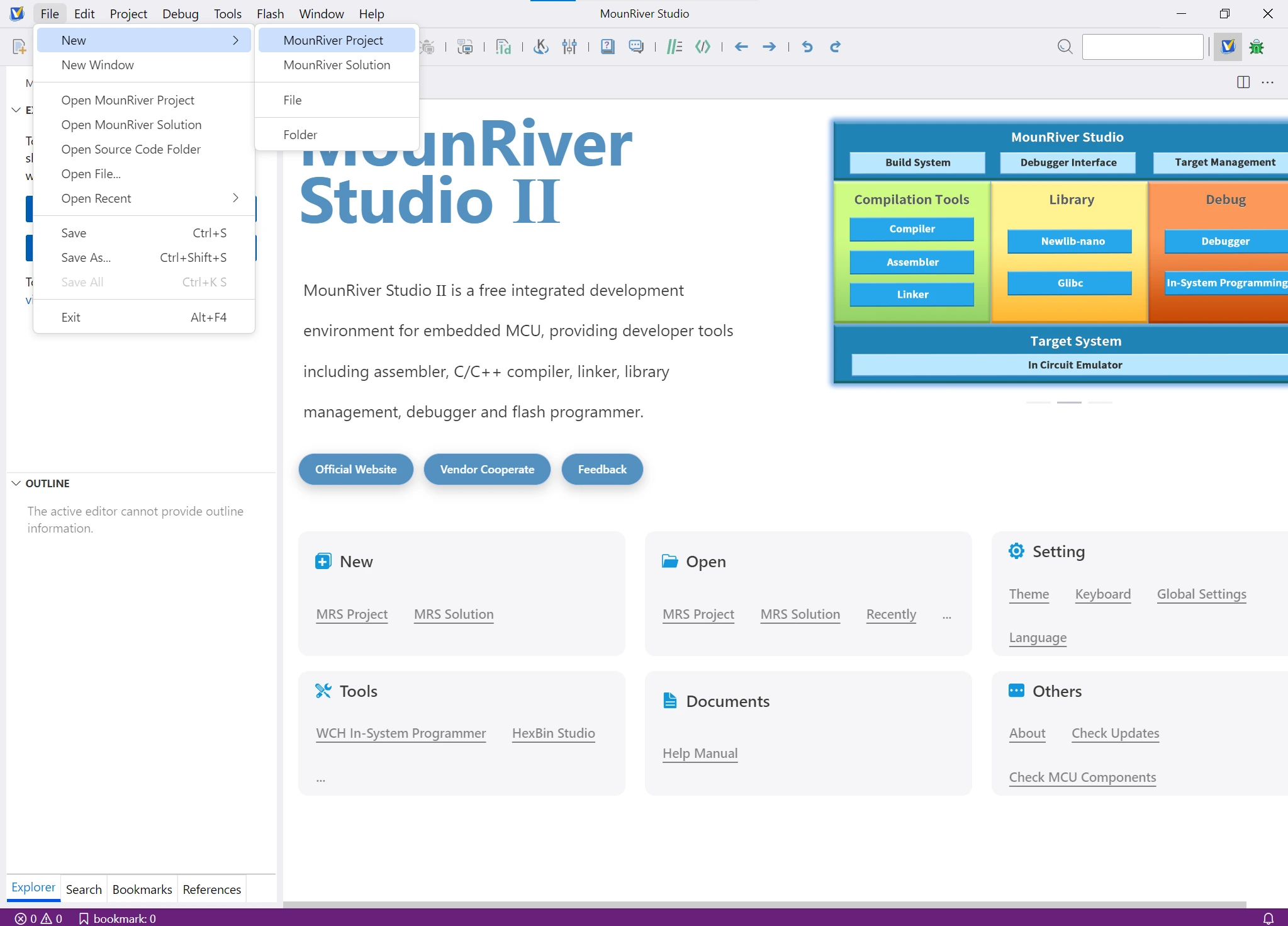Image resolution: width=1288 pixels, height=926 pixels.
Task: Select Open File... menu entry
Action: (x=143, y=174)
